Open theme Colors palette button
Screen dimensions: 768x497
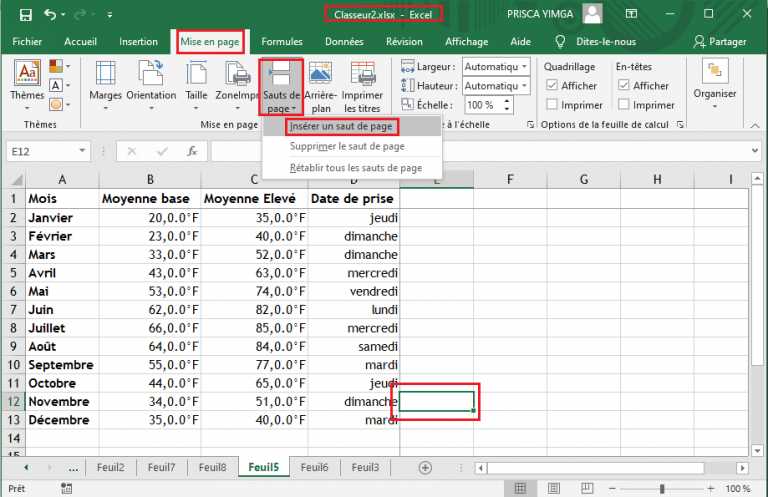pyautogui.click(x=59, y=66)
